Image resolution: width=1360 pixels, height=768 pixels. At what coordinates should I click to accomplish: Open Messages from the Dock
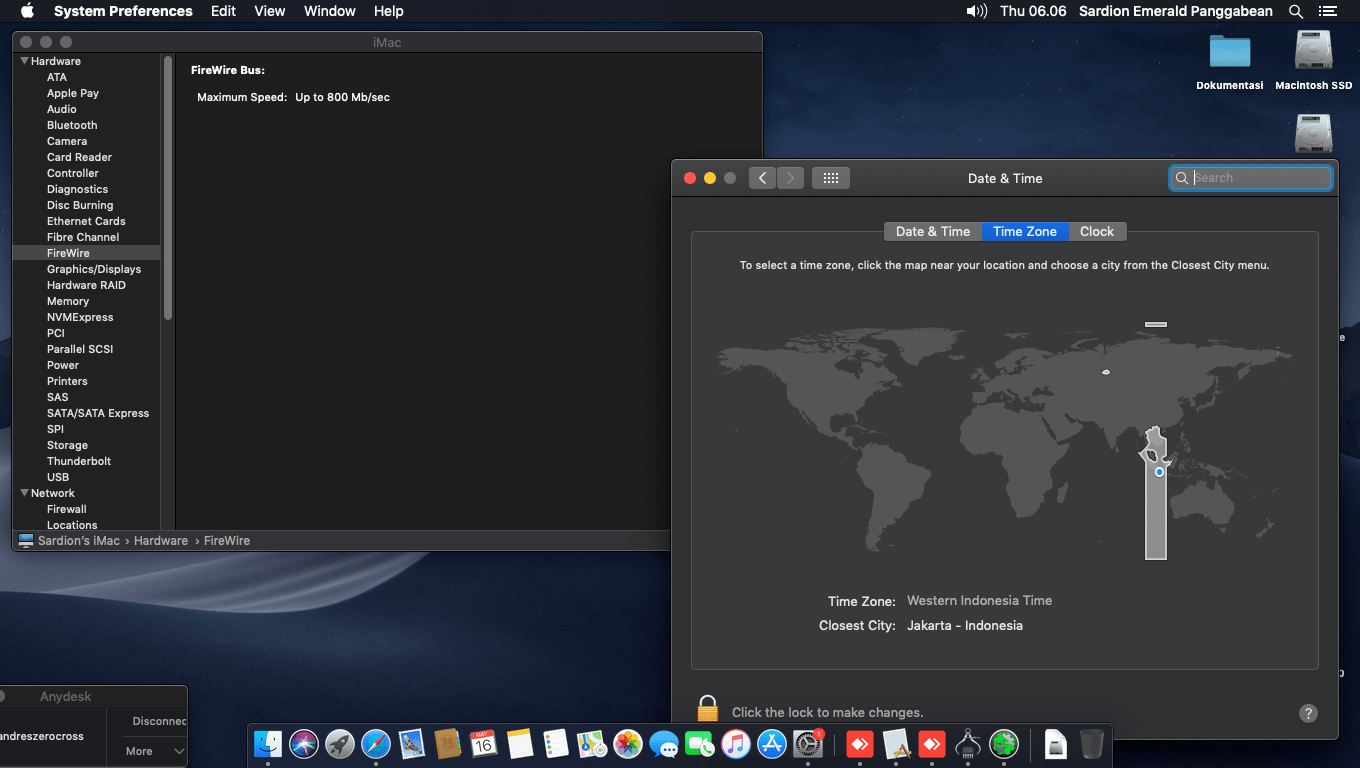pos(664,743)
